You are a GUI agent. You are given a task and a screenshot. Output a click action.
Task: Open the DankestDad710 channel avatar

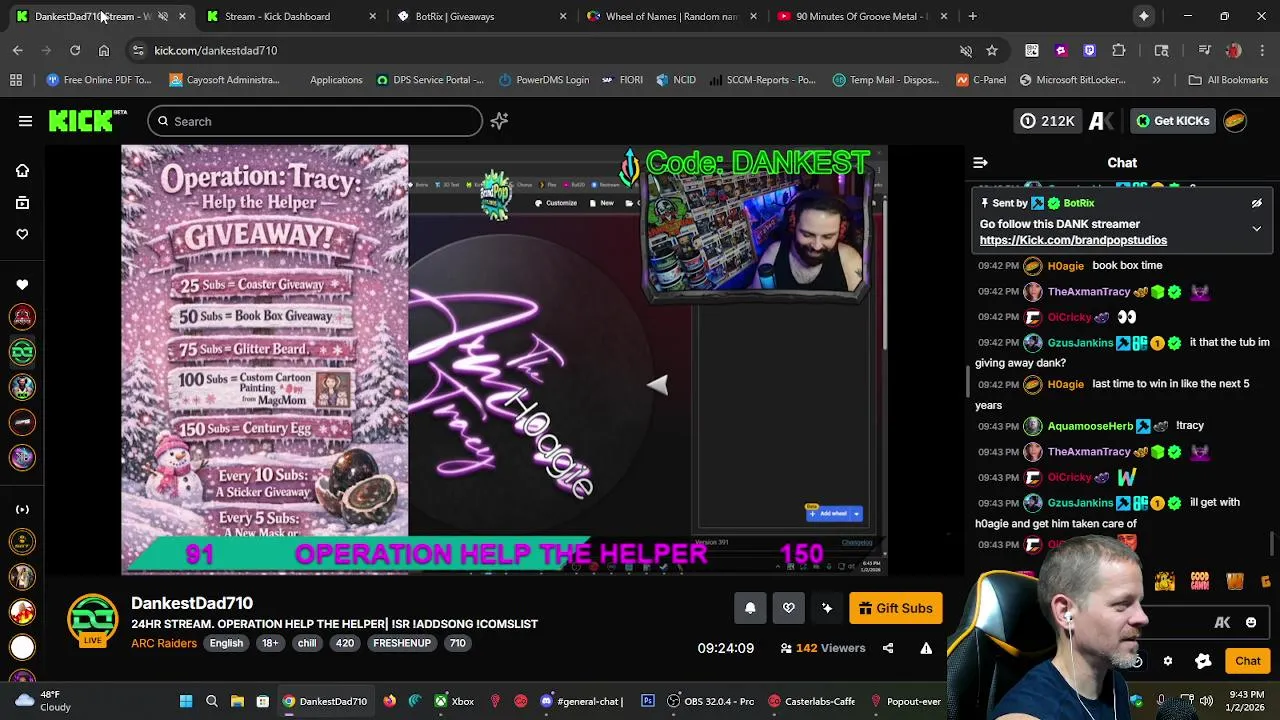[92, 620]
